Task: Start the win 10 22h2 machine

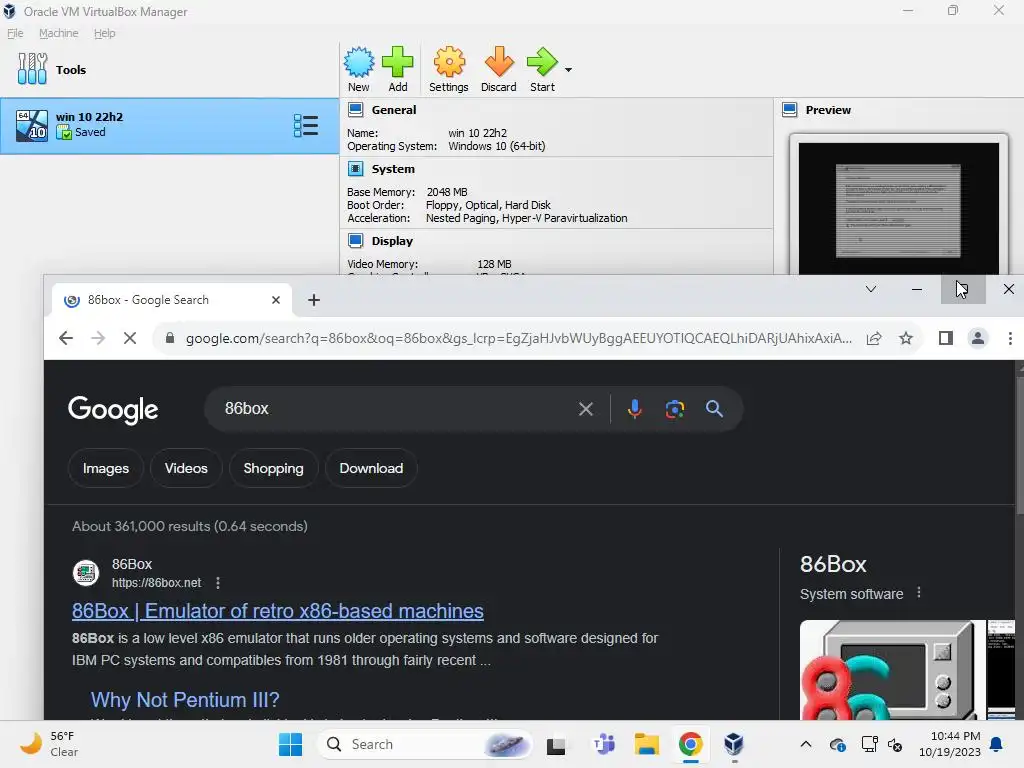Action: pyautogui.click(x=542, y=69)
